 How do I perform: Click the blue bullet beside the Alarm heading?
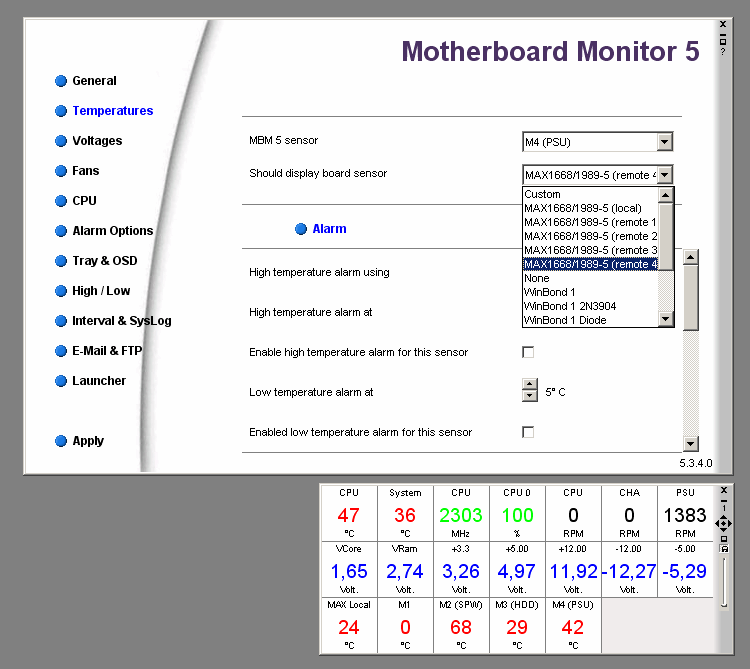point(301,229)
